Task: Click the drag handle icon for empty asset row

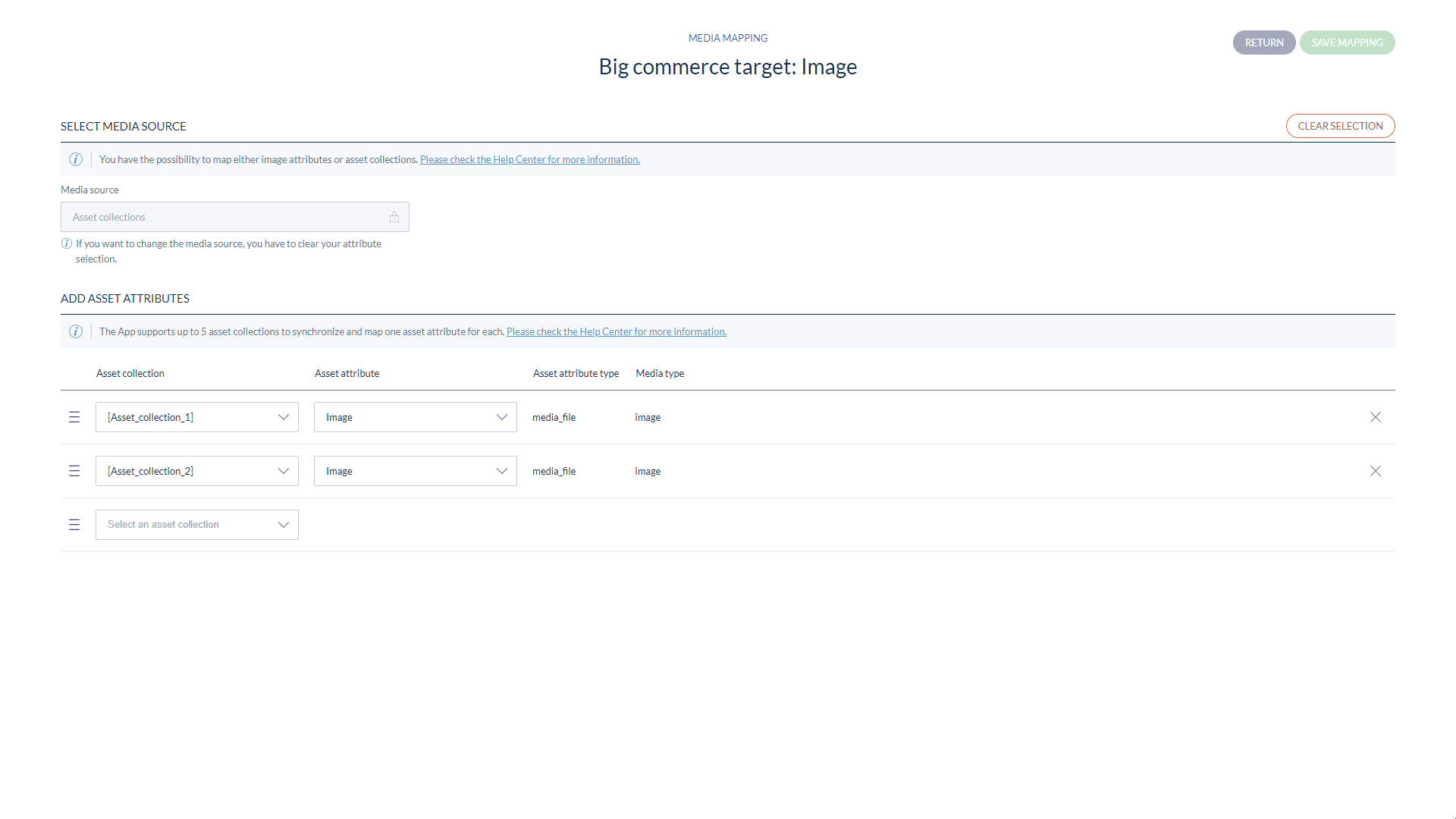Action: click(75, 524)
